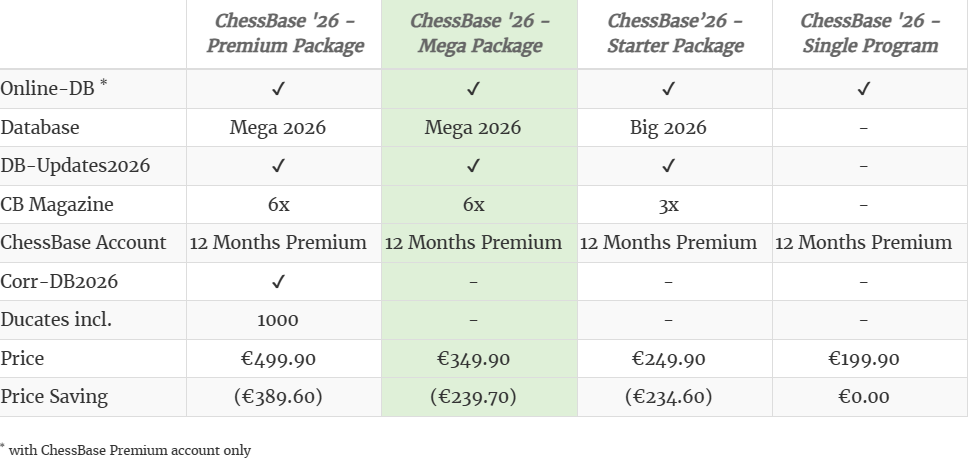This screenshot has width=968, height=470.
Task: Click the ChessBase Premium account footnote text
Action: coord(130,451)
